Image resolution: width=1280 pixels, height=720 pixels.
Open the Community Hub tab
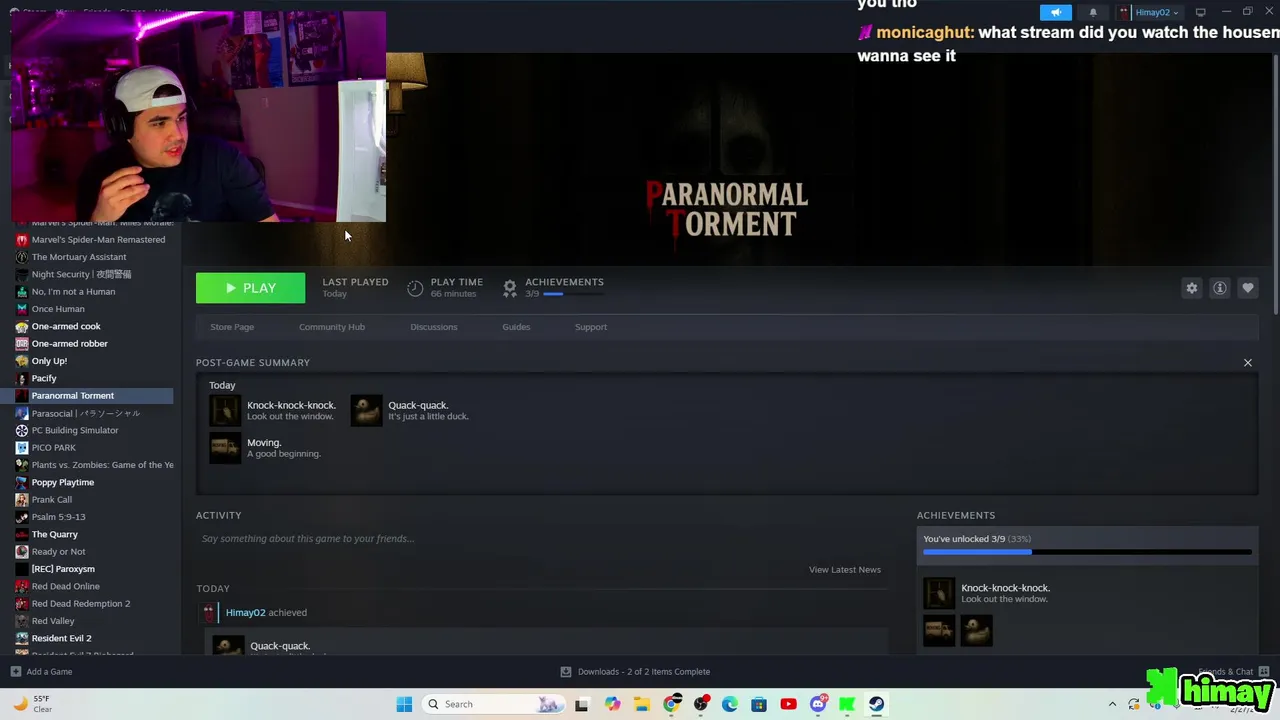pyautogui.click(x=332, y=327)
